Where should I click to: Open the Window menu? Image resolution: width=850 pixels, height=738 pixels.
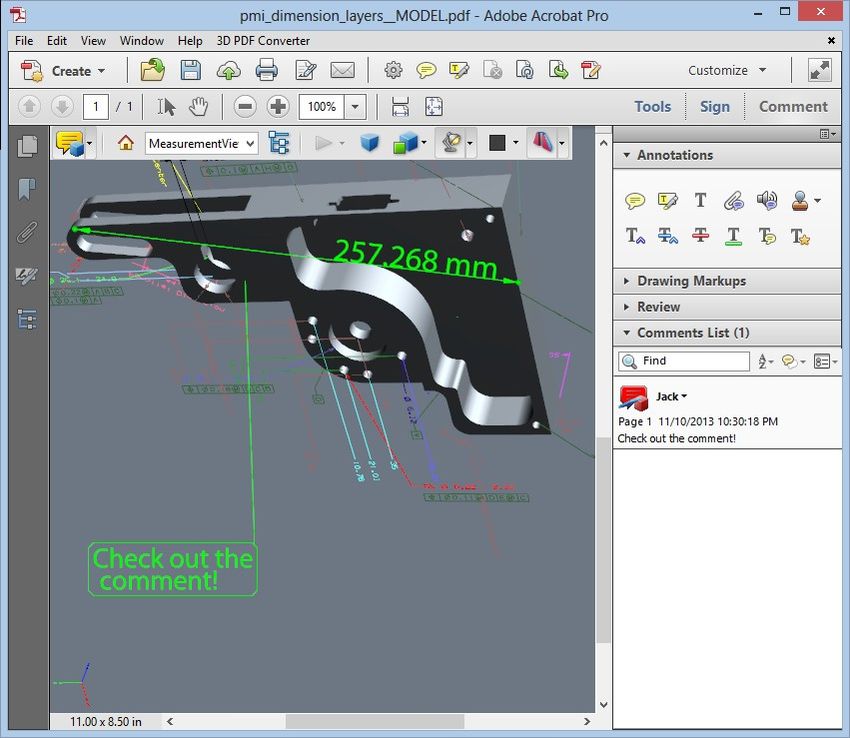141,41
